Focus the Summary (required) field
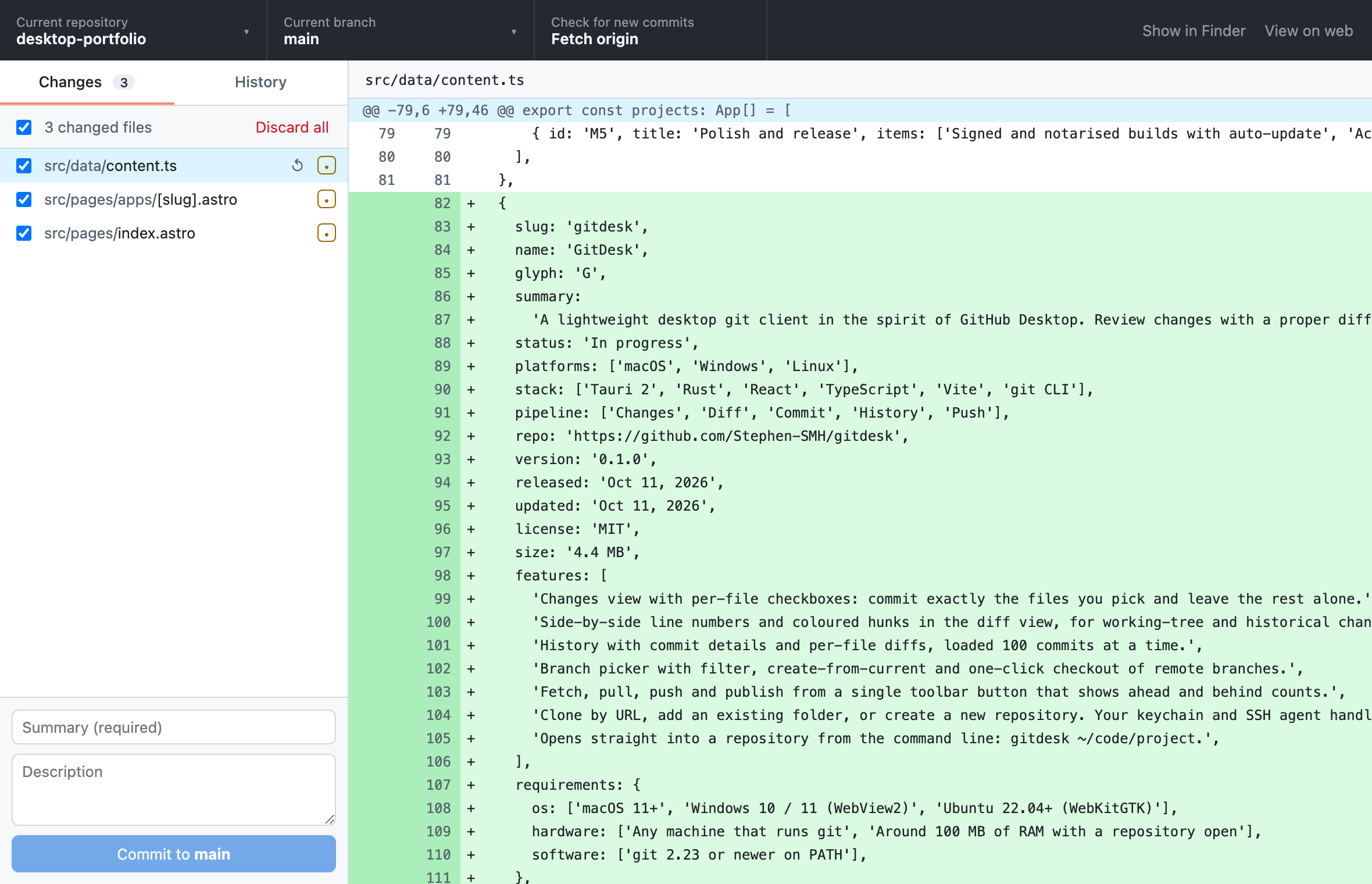Screen dimensions: 1372x884 click(x=174, y=727)
